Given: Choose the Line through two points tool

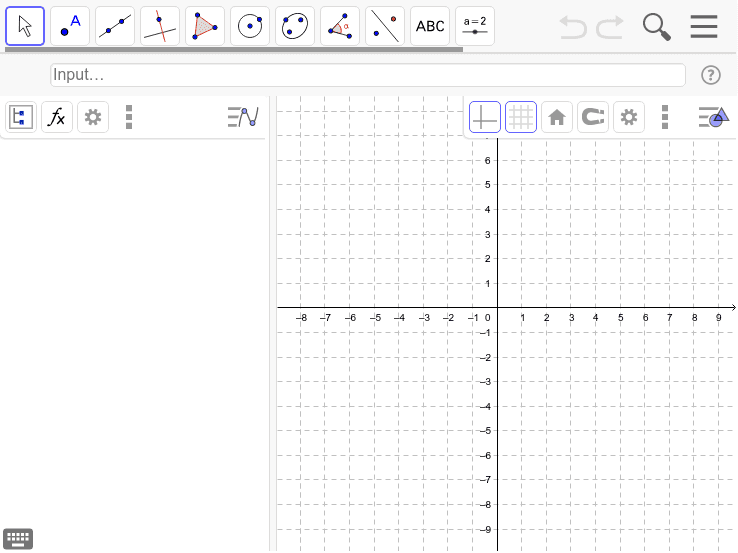Looking at the screenshot, I should coord(115,26).
